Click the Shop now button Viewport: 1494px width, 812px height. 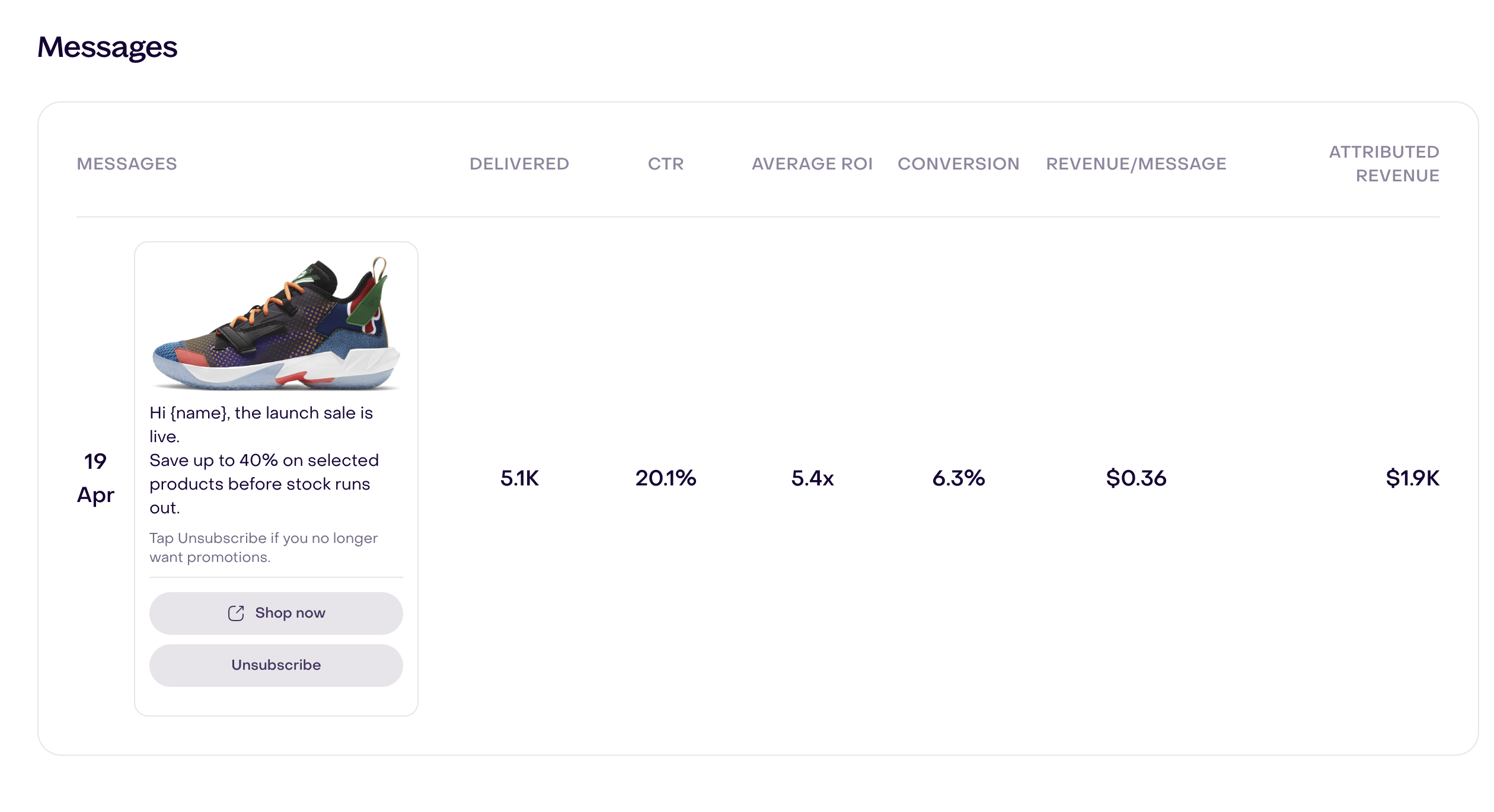pos(276,613)
